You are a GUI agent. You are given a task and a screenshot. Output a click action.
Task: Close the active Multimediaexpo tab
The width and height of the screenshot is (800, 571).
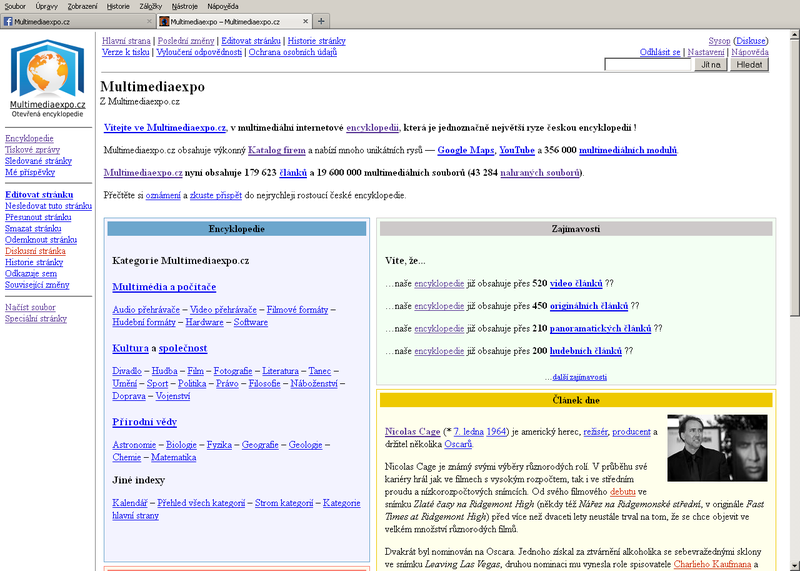305,21
